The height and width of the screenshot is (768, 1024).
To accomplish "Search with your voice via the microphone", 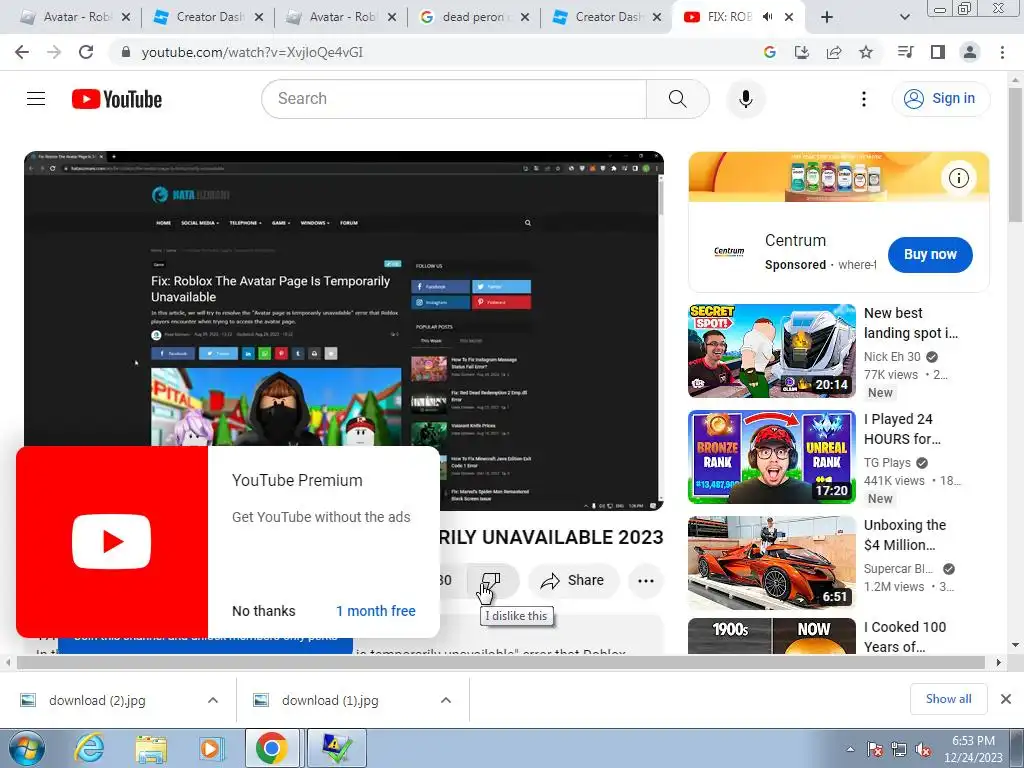I will (746, 99).
